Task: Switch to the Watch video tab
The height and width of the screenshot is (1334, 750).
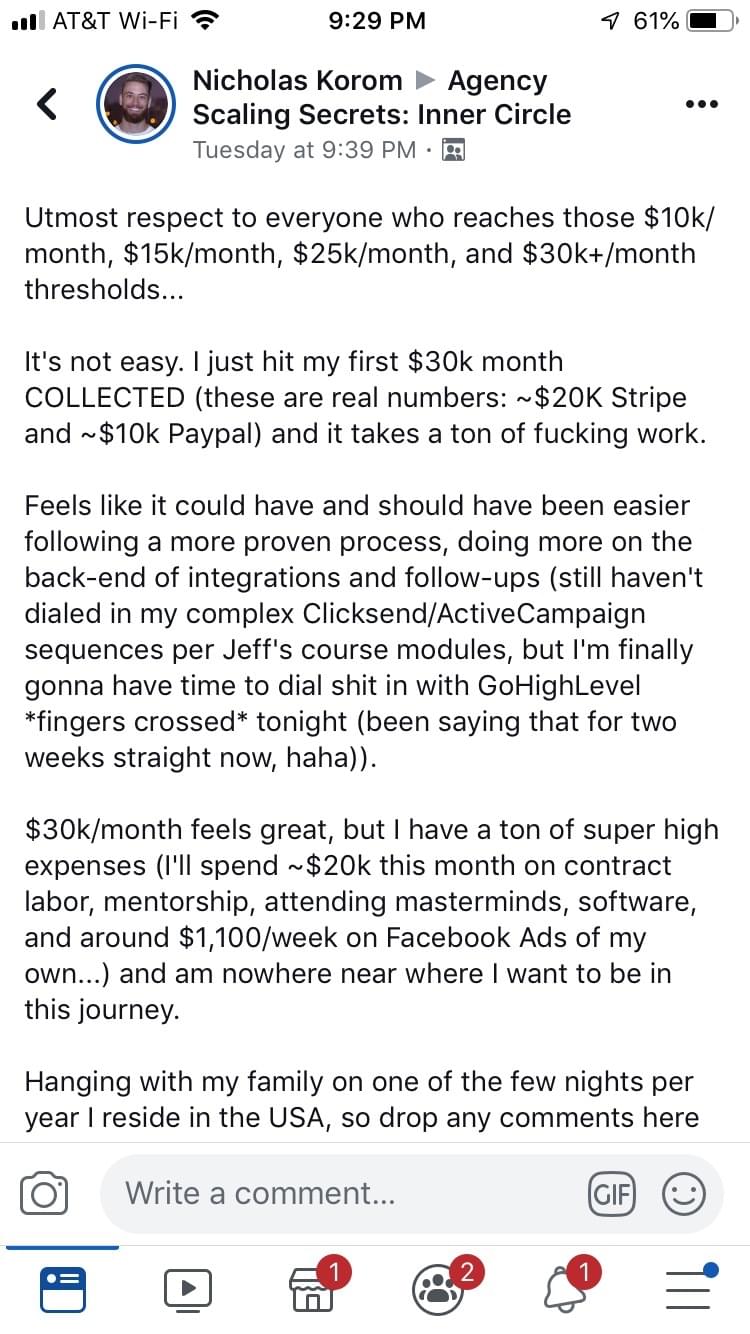Action: [x=188, y=1289]
